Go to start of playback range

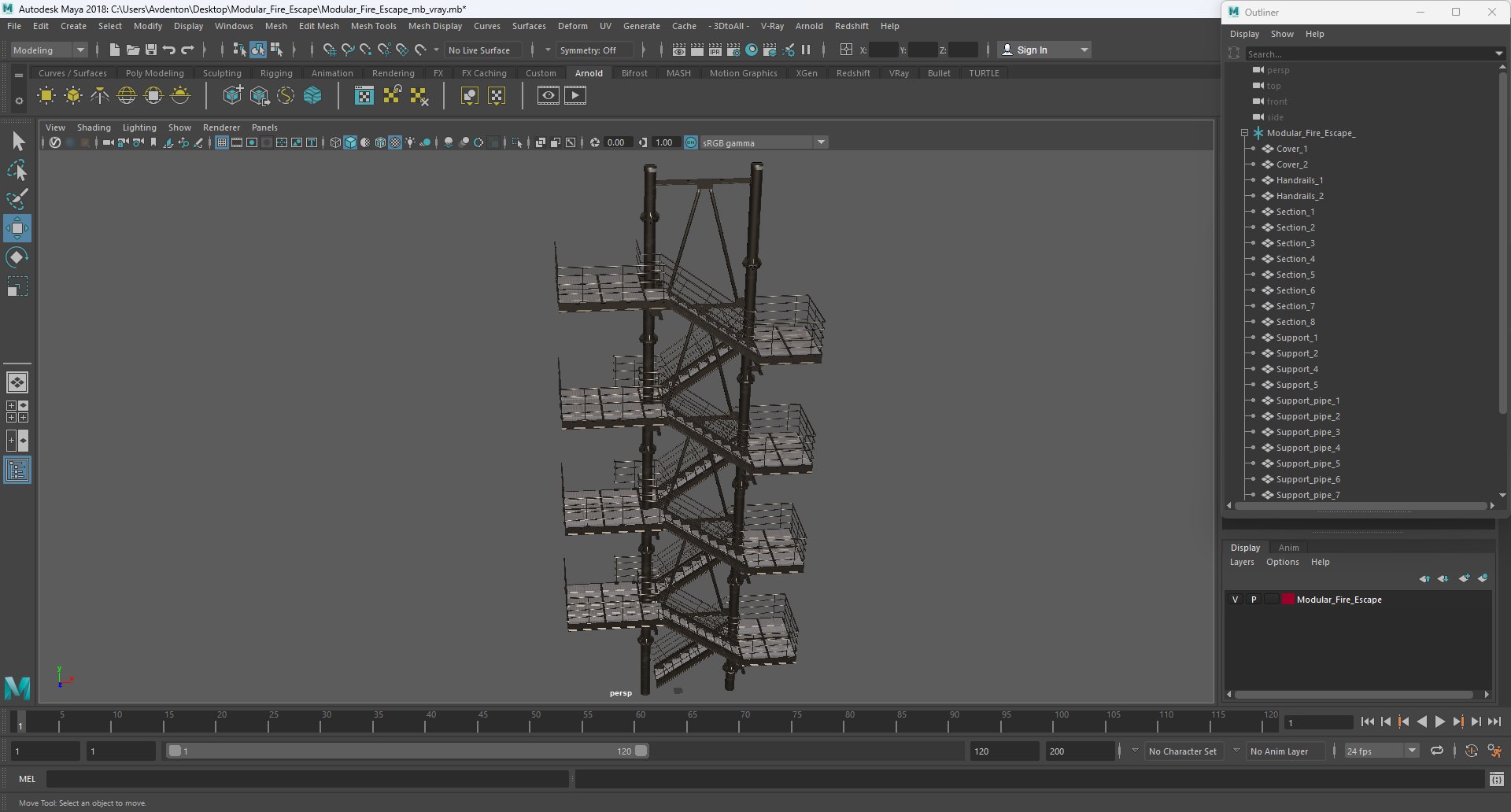click(1368, 722)
